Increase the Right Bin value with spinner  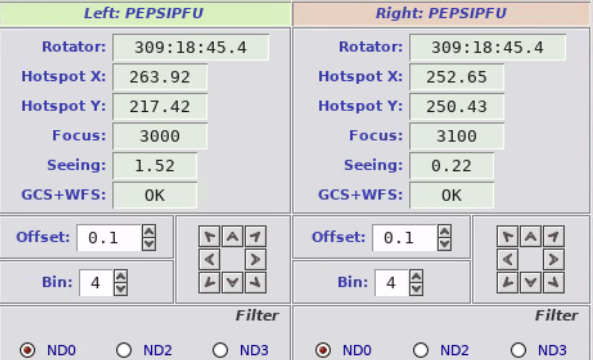(416, 276)
